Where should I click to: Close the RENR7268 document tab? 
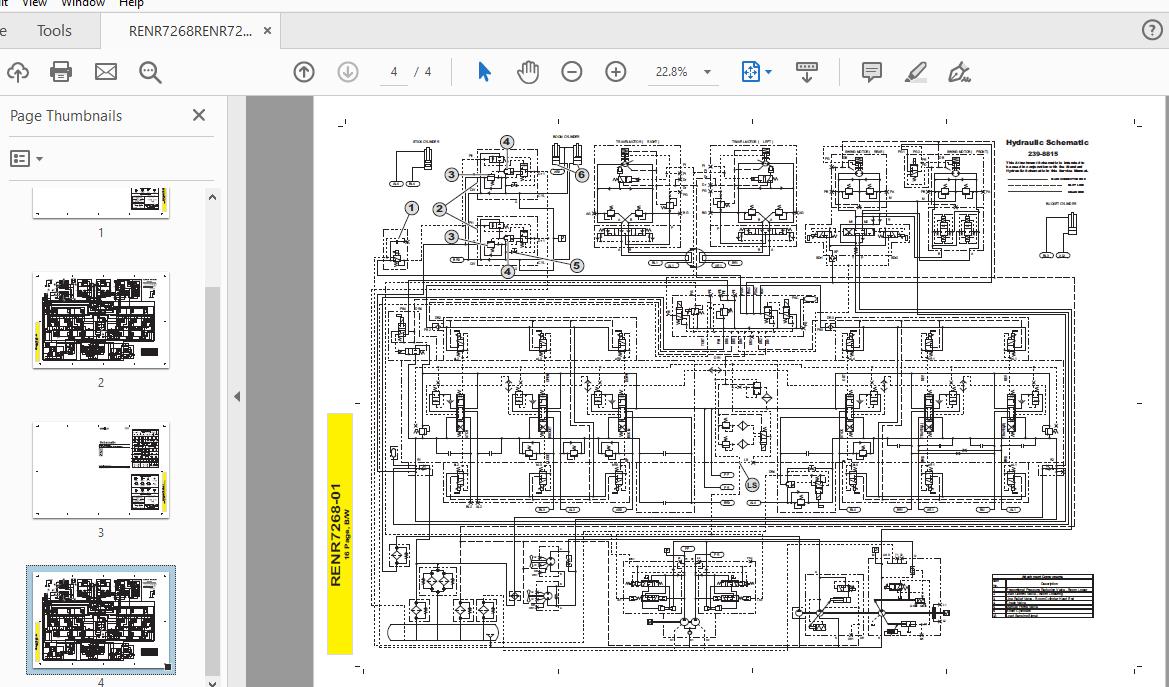(268, 31)
